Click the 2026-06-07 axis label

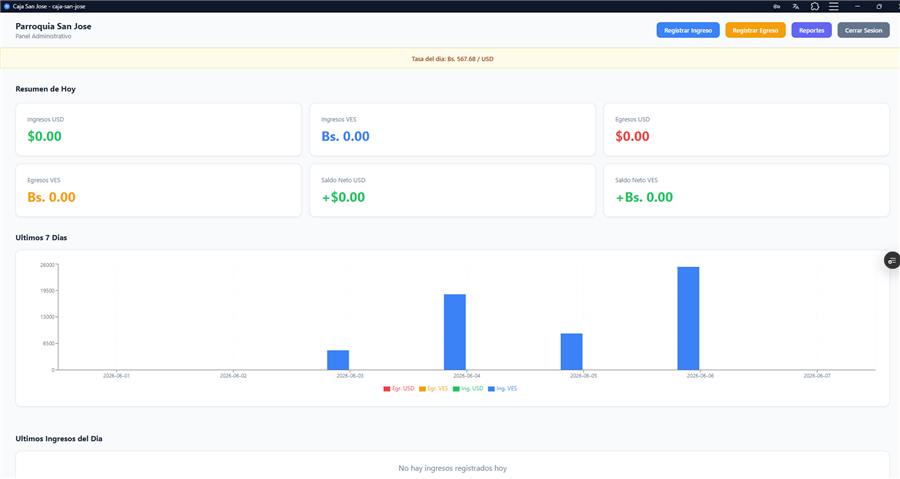817,376
